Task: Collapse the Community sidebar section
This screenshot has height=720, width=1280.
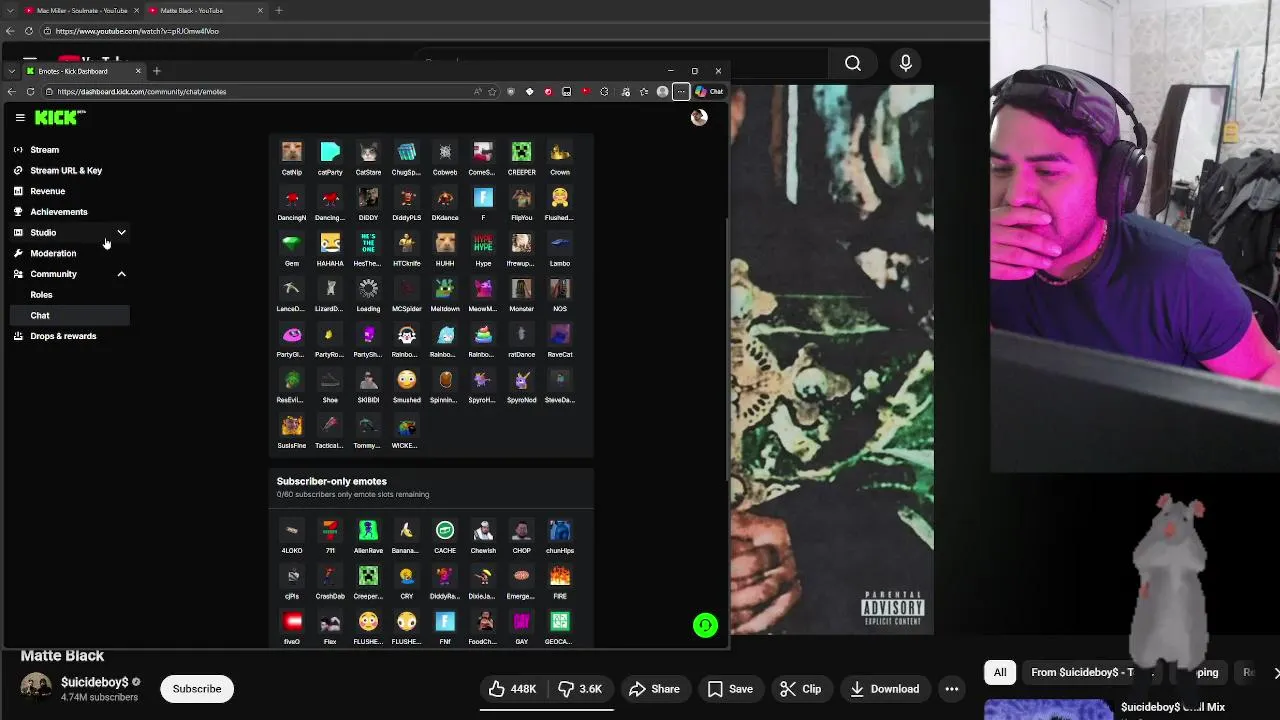Action: (121, 274)
